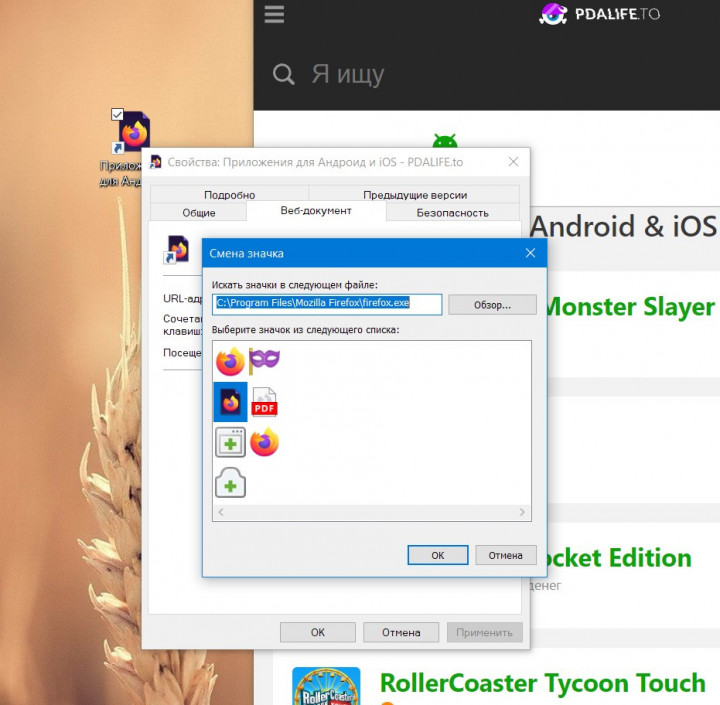This screenshot has height=705, width=720.
Task: Open the Предыдущие версии tab
Action: click(415, 195)
